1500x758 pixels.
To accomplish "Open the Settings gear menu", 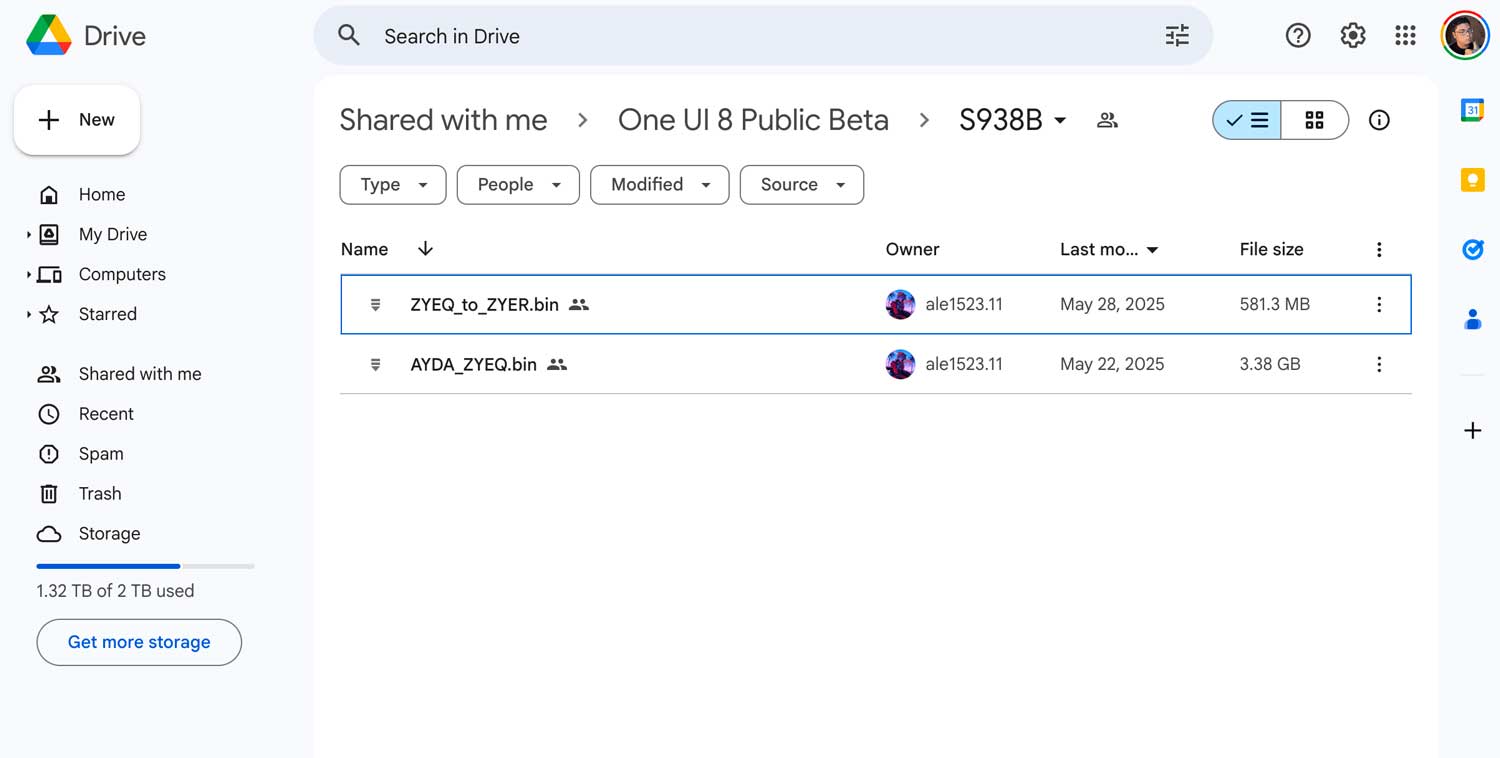I will click(x=1353, y=36).
